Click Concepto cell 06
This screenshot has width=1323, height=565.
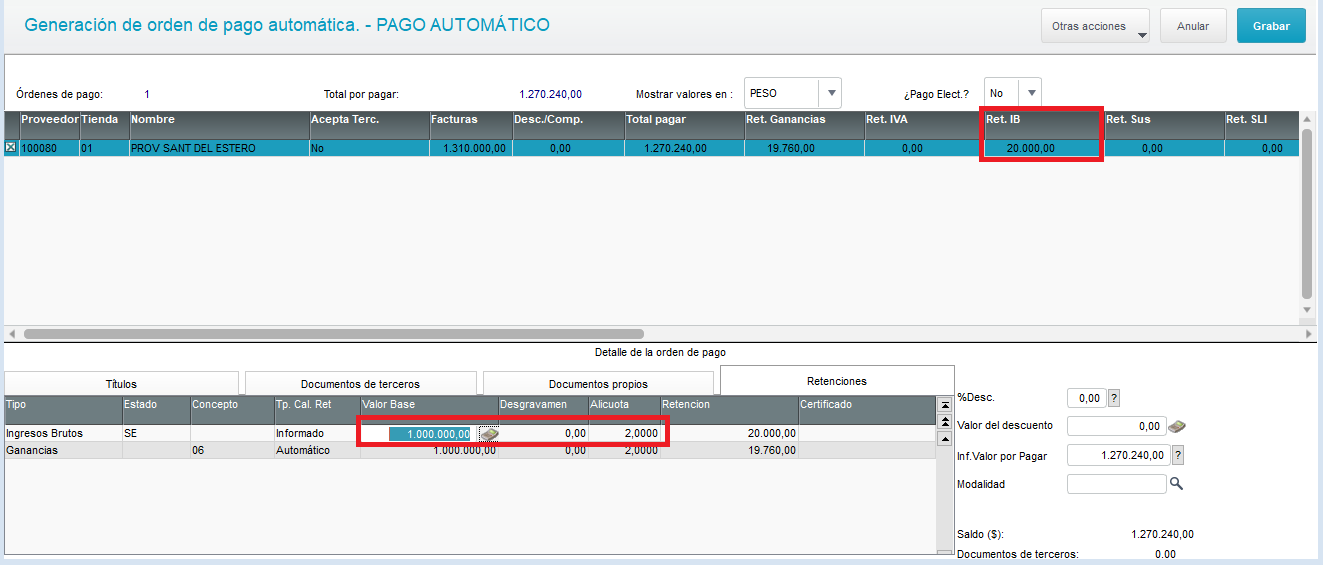click(x=231, y=450)
